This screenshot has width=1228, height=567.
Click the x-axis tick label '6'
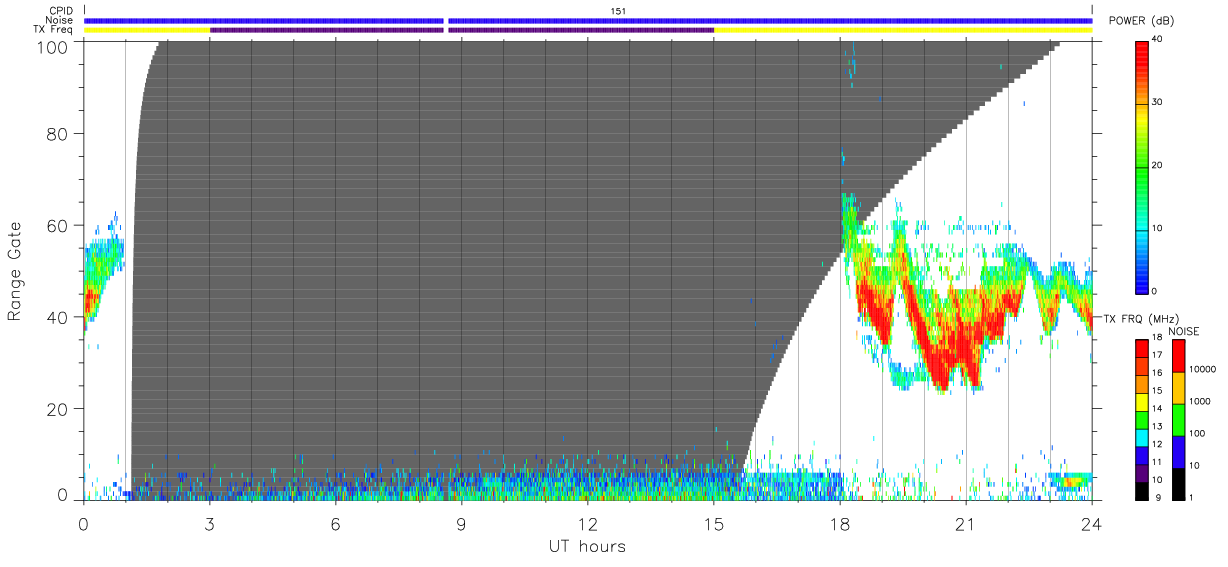pos(335,523)
